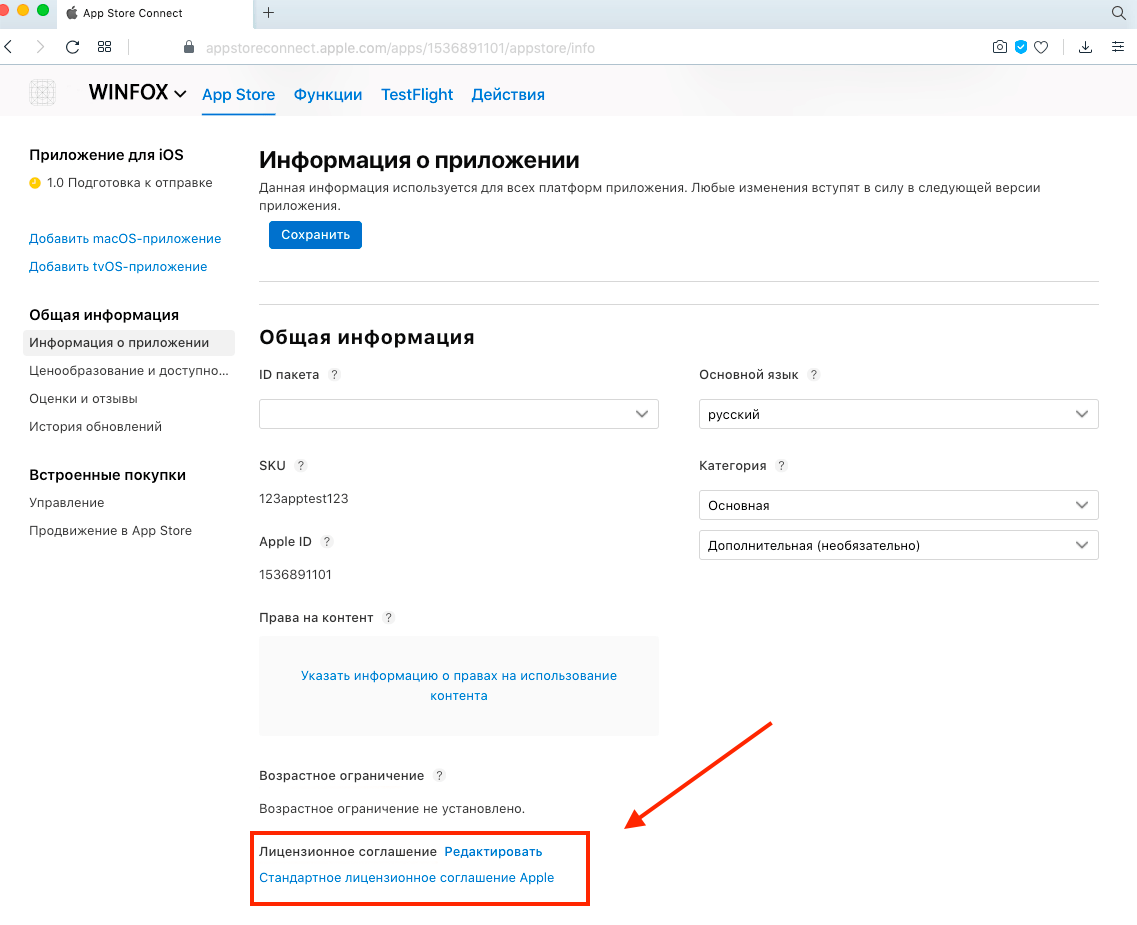
Task: Click help icon next to SKU
Action: coord(301,466)
